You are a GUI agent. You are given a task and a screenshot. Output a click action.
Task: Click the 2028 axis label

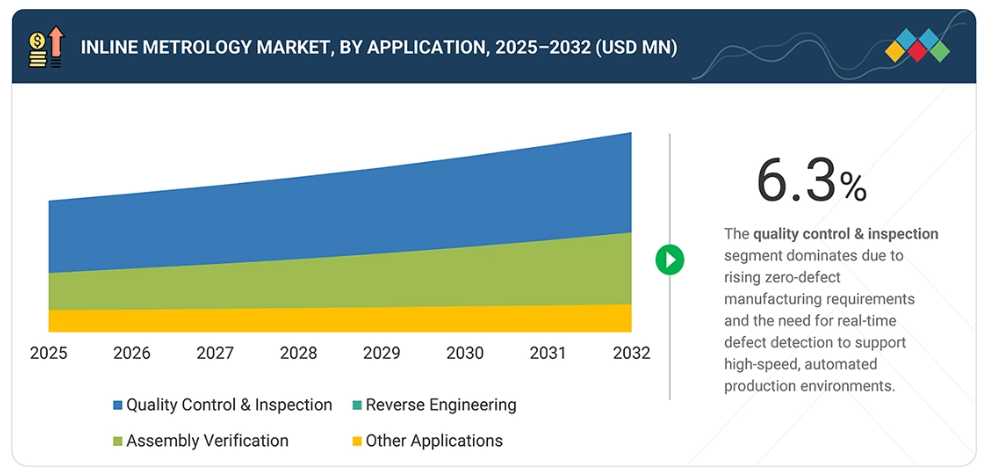click(298, 353)
